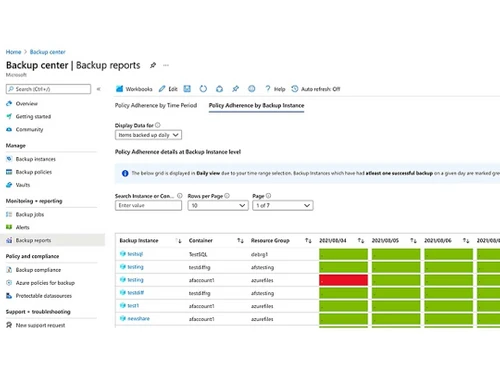Open Backup policies in sidebar
500x375 pixels.
pyautogui.click(x=34, y=172)
